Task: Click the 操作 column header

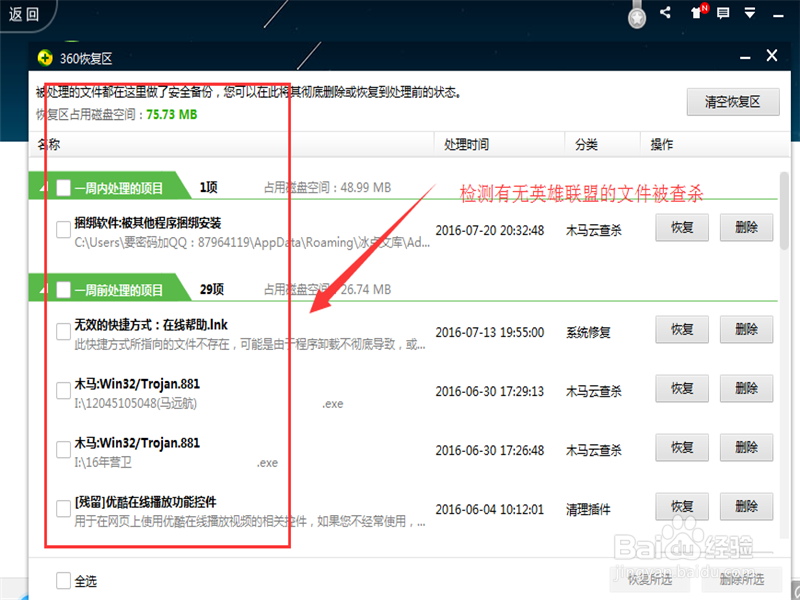Action: (661, 144)
